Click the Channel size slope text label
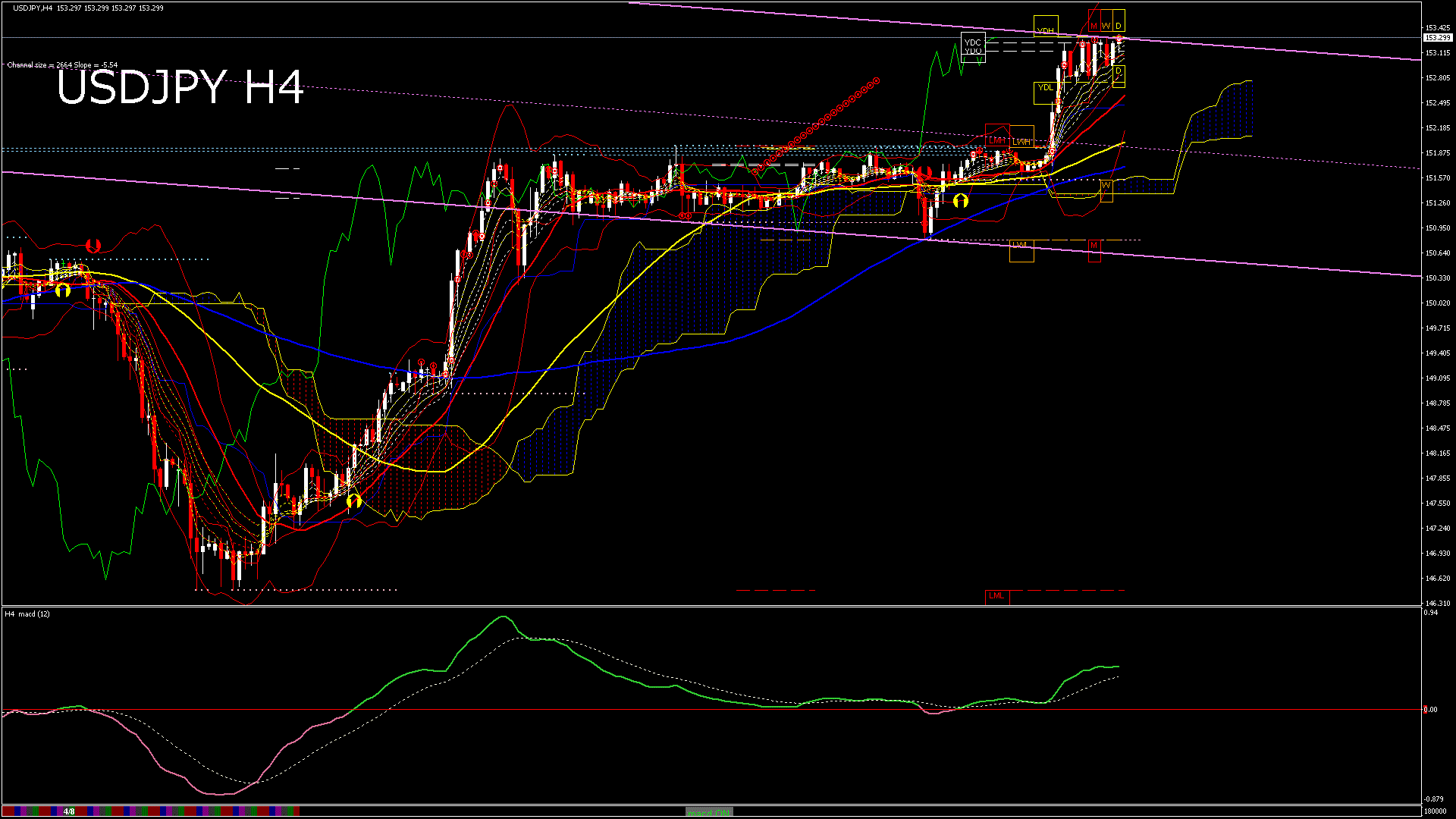The width and height of the screenshot is (1456, 819). coord(62,65)
